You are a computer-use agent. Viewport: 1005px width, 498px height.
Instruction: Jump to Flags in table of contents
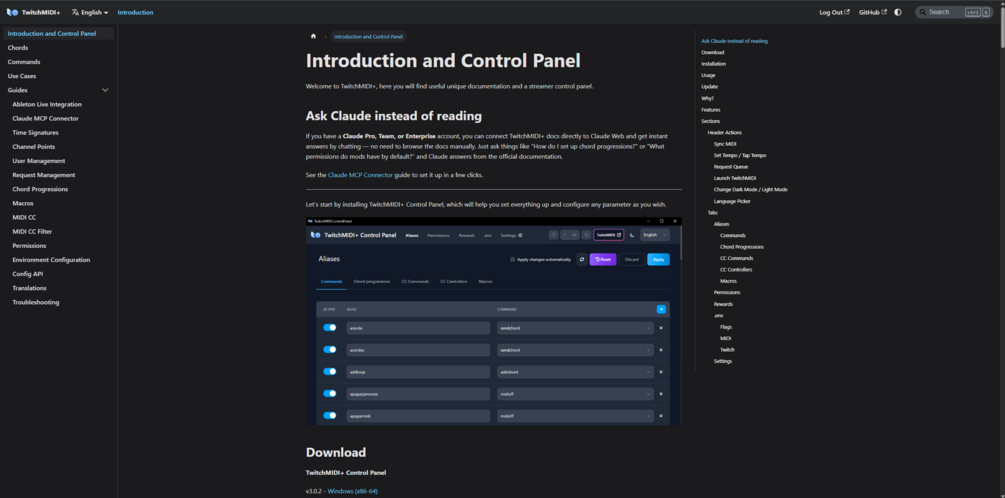(726, 327)
